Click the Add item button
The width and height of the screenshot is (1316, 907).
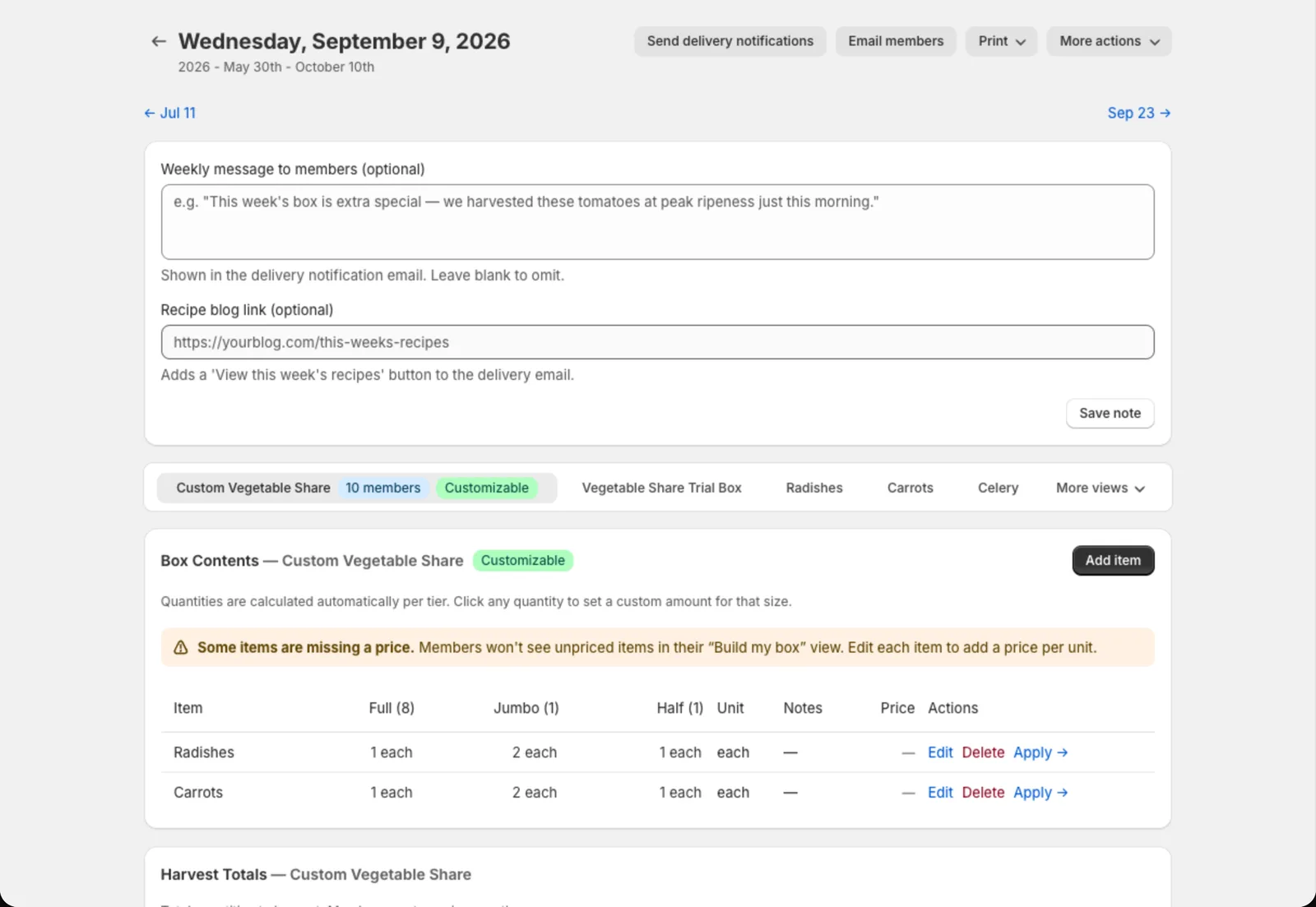1113,560
